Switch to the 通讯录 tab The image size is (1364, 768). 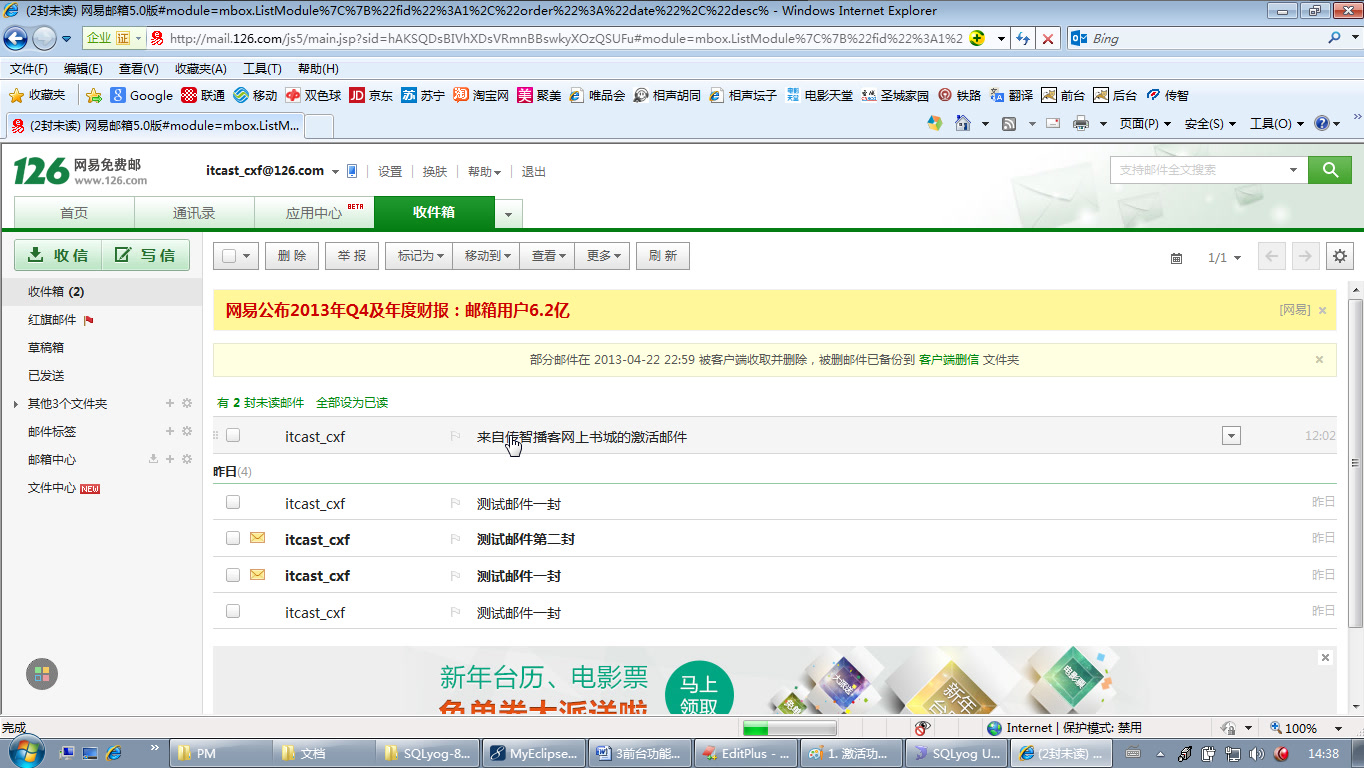[x=195, y=213]
